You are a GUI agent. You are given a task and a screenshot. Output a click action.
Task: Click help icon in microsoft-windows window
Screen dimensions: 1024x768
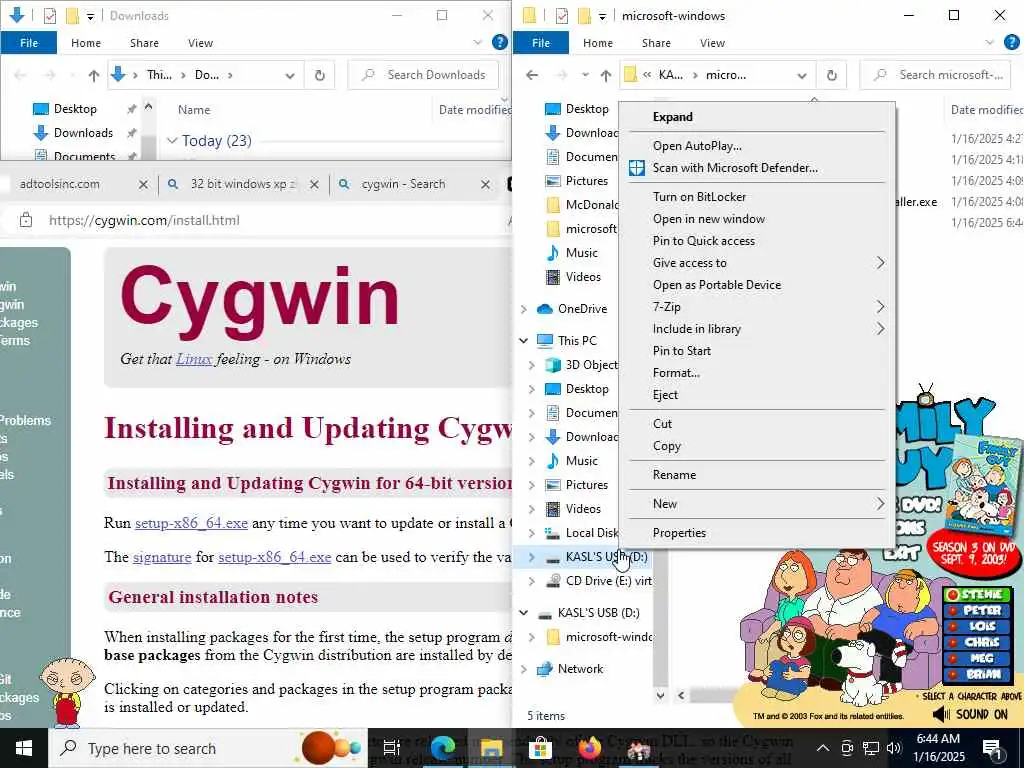point(1012,42)
